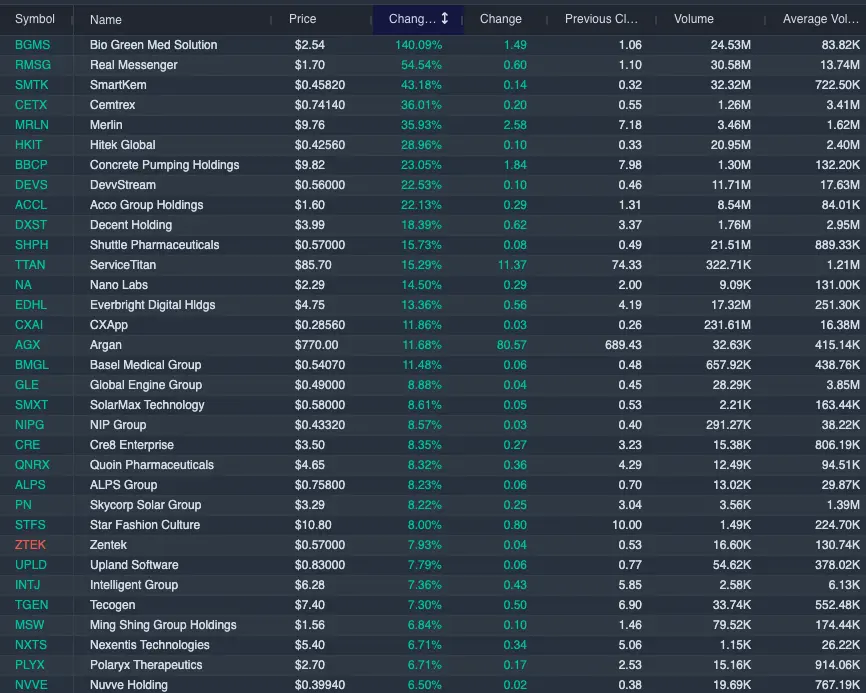The height and width of the screenshot is (693, 866).
Task: Open the BBCP ticker symbol link
Action: pos(31,165)
